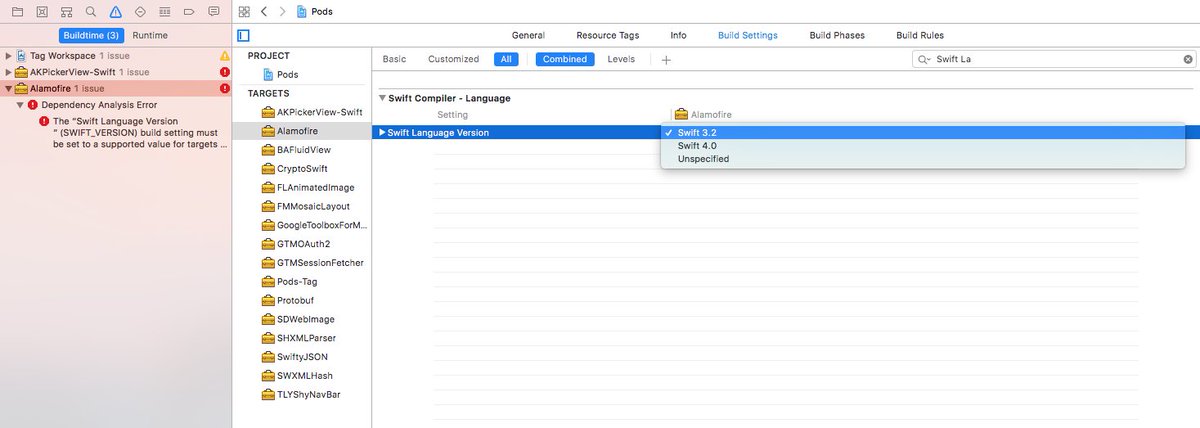Choose Unspecified from the dropdown
The height and width of the screenshot is (428, 1200).
(923, 158)
